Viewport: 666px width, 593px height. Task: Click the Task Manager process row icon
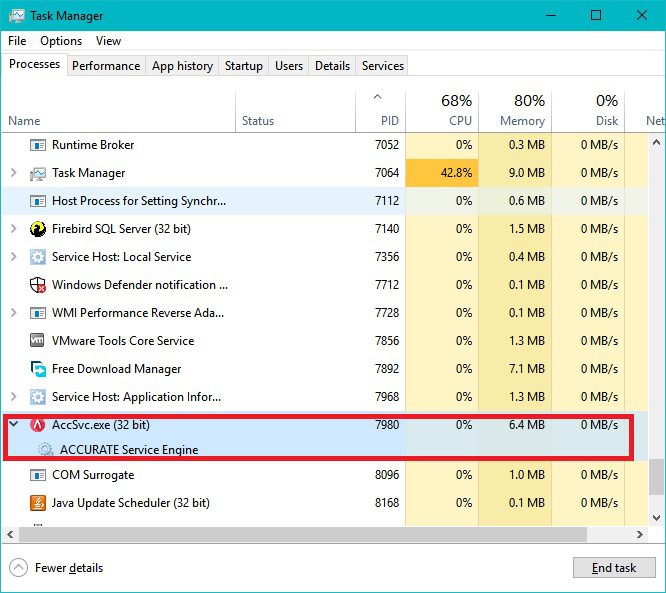[38, 173]
